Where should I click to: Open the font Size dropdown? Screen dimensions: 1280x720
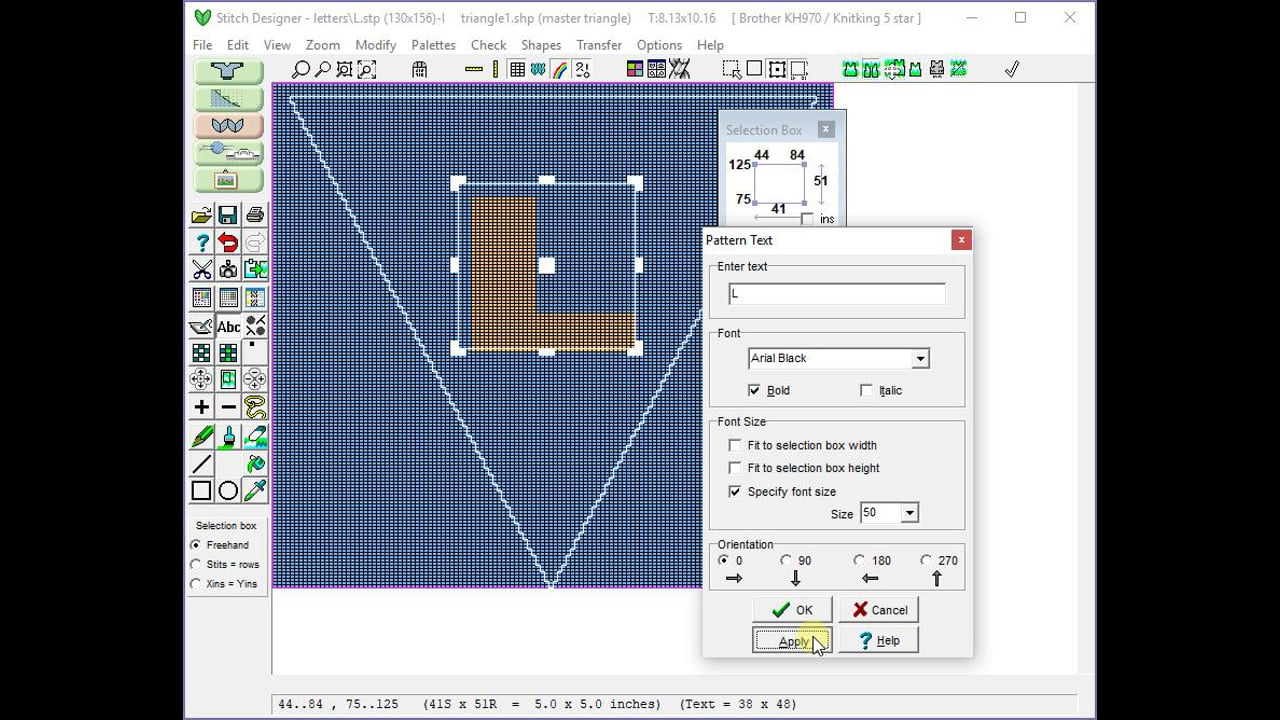pos(909,513)
